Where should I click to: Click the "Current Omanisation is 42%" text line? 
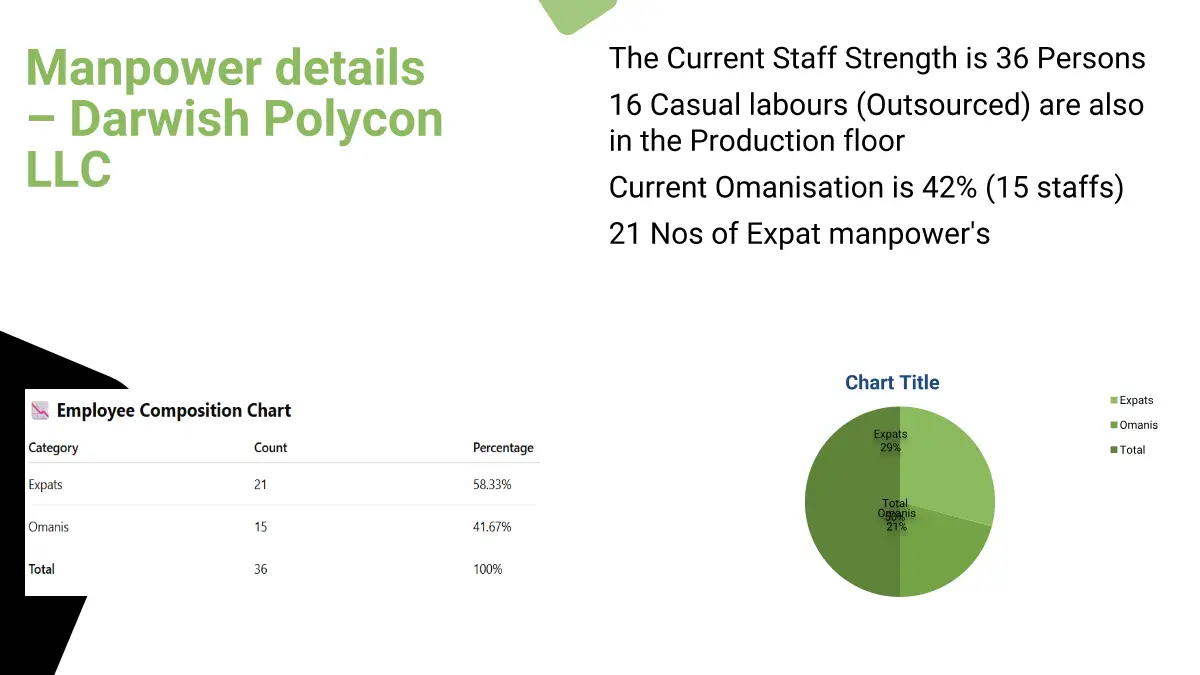point(866,187)
